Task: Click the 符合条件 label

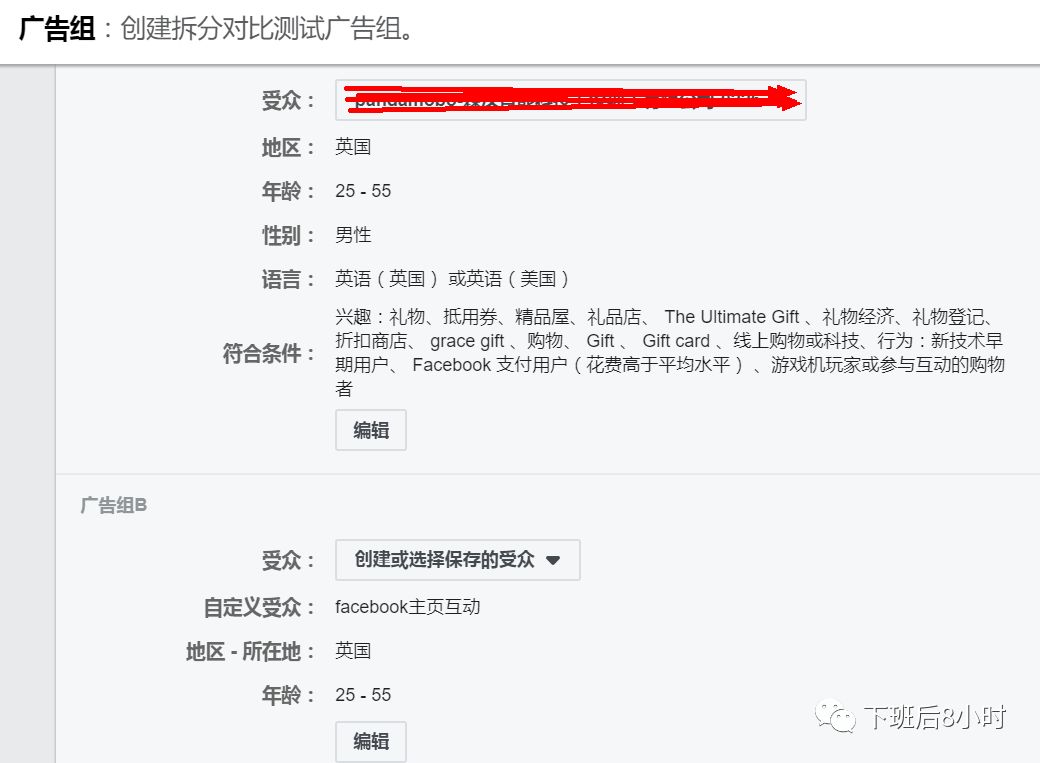Action: coord(269,354)
